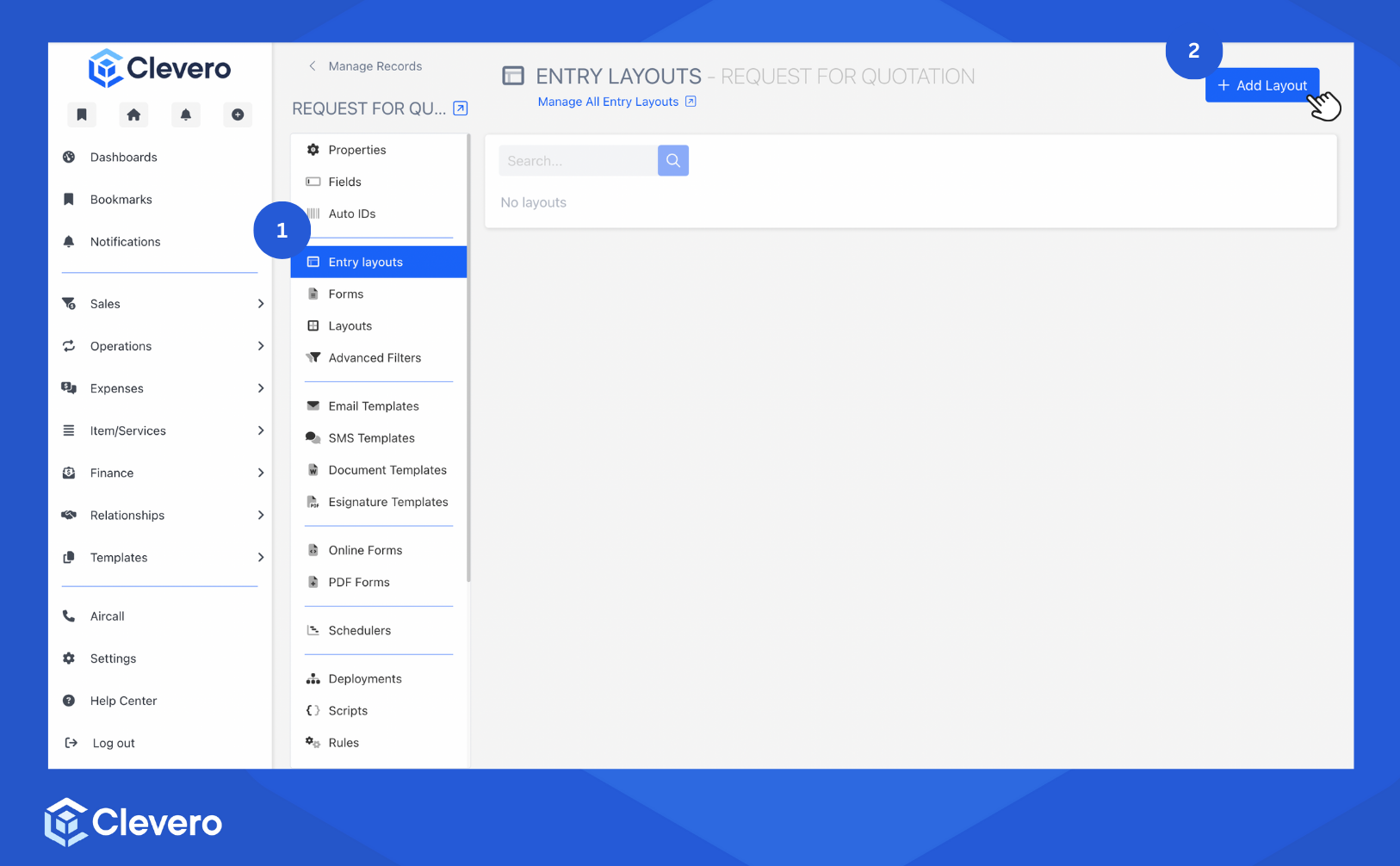
Task: Expand the Item/Services menu chevron
Action: [x=261, y=430]
